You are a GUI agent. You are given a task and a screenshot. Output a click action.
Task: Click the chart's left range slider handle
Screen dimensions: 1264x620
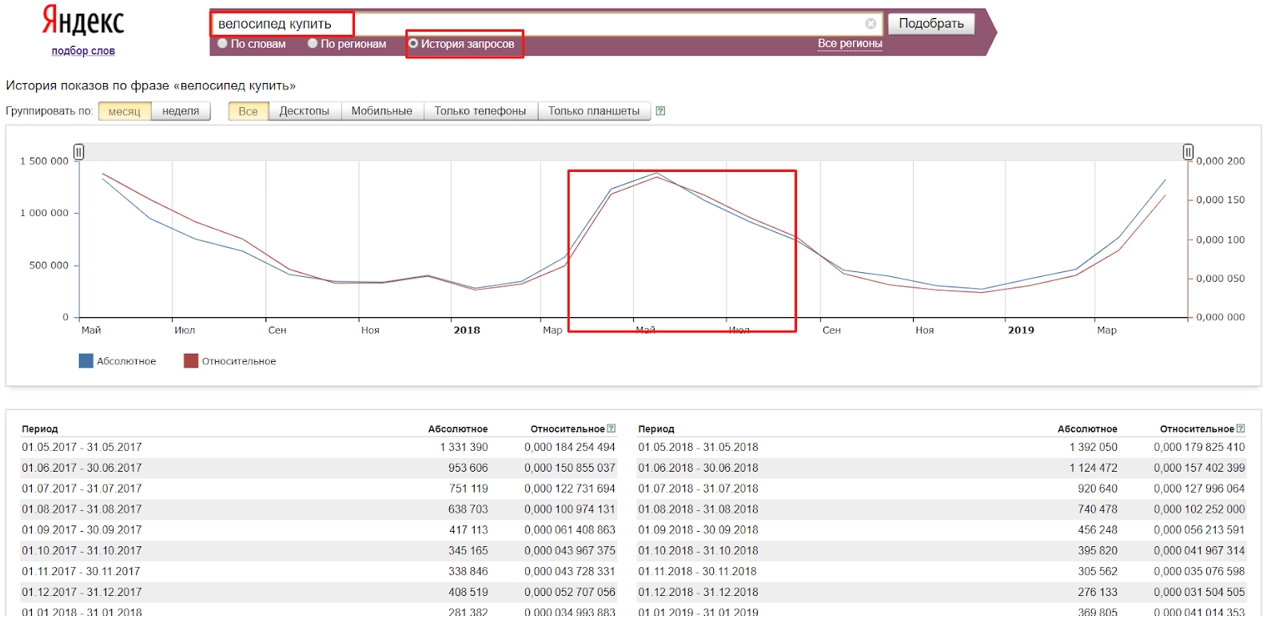tap(79, 152)
